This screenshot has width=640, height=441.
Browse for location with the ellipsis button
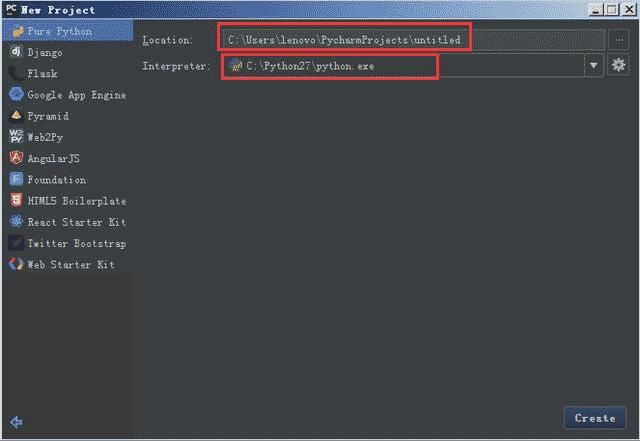pyautogui.click(x=619, y=40)
